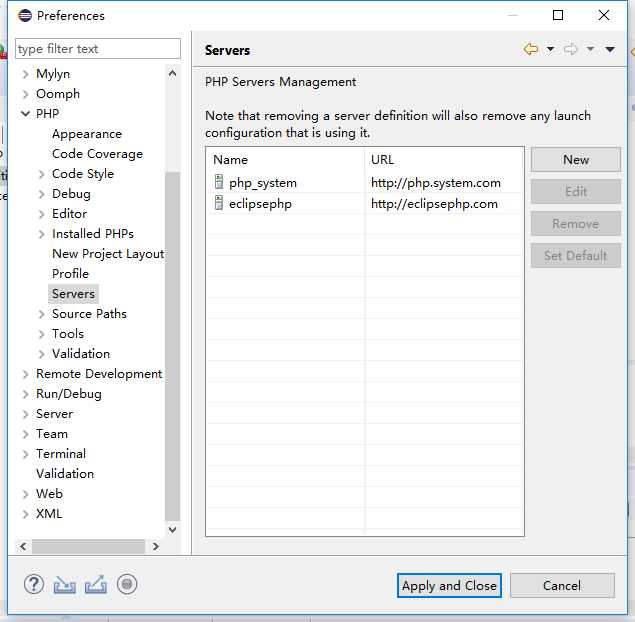
Task: Open the Forward history dropdown arrow
Action: click(590, 49)
